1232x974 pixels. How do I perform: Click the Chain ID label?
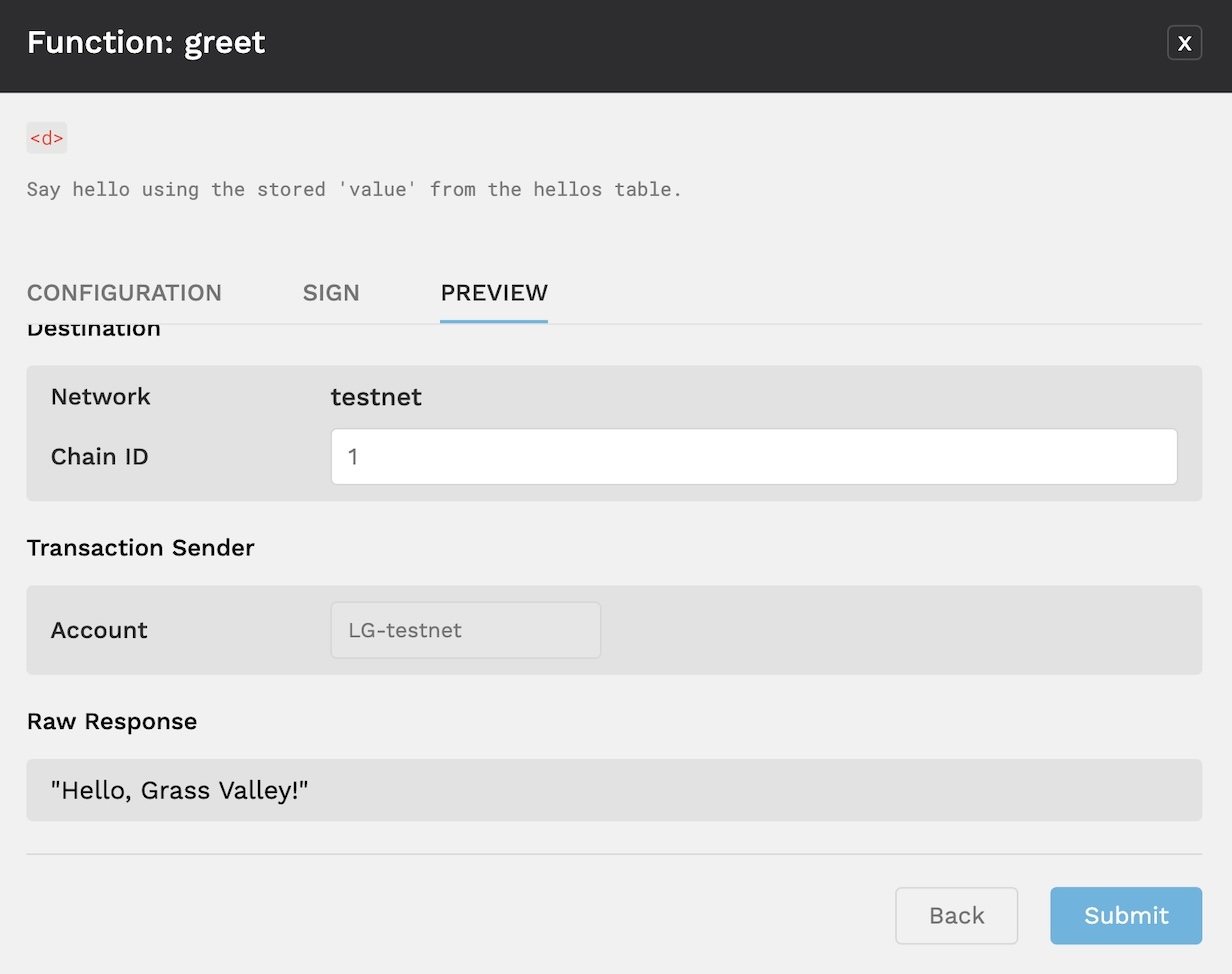coord(100,456)
